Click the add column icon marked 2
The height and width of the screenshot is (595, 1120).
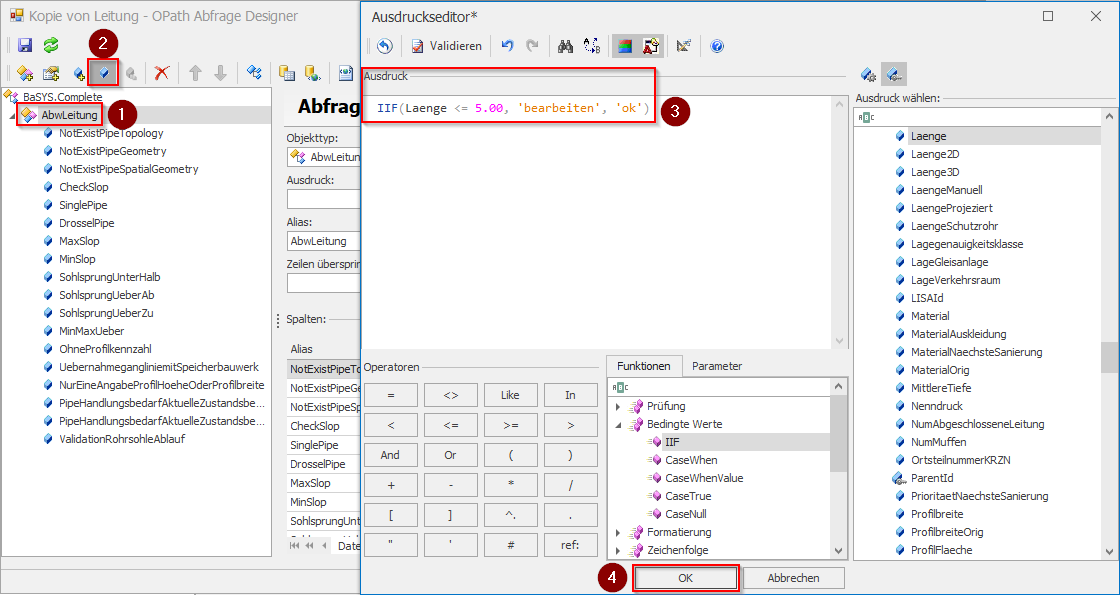103,73
